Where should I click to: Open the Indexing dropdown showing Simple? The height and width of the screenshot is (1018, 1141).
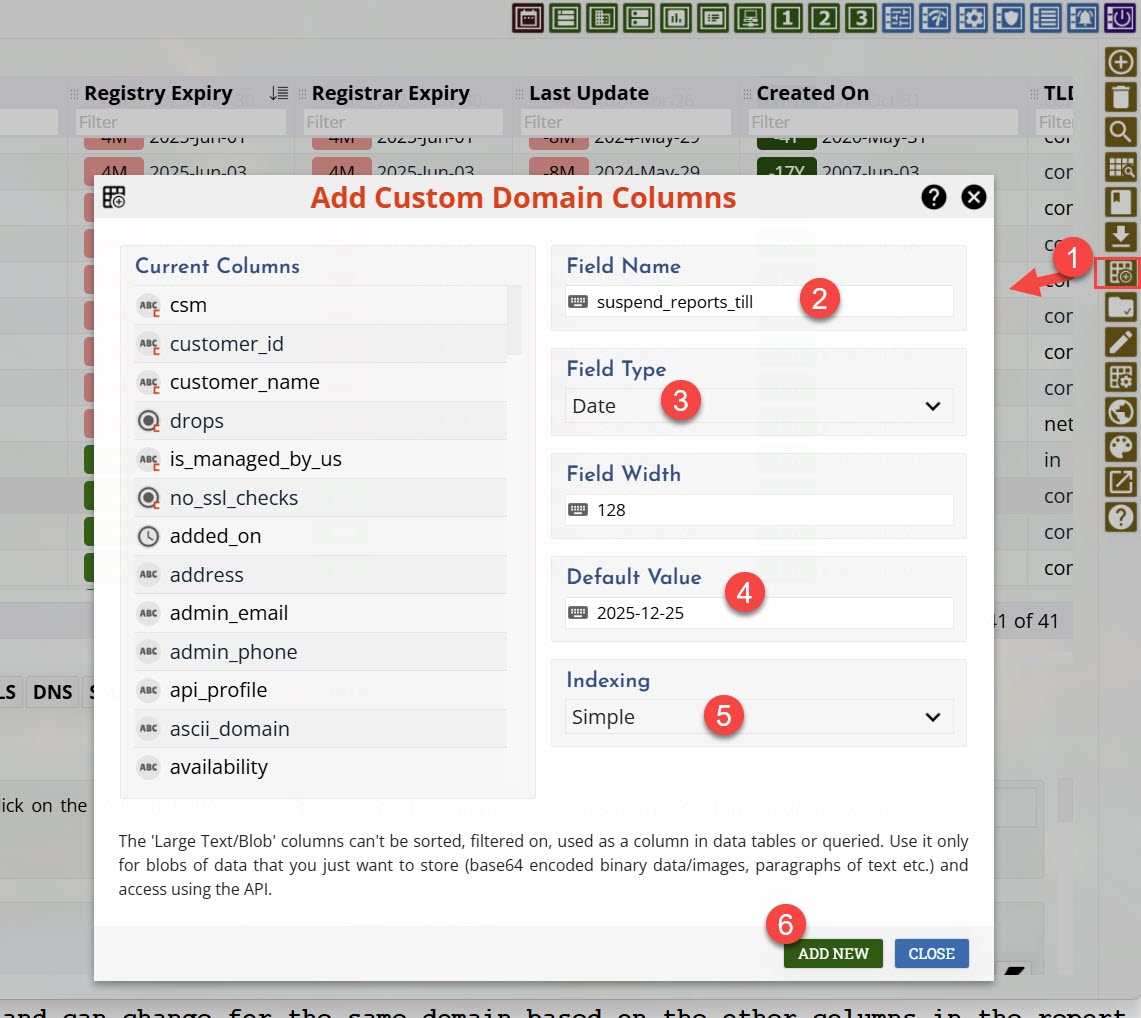click(x=758, y=717)
